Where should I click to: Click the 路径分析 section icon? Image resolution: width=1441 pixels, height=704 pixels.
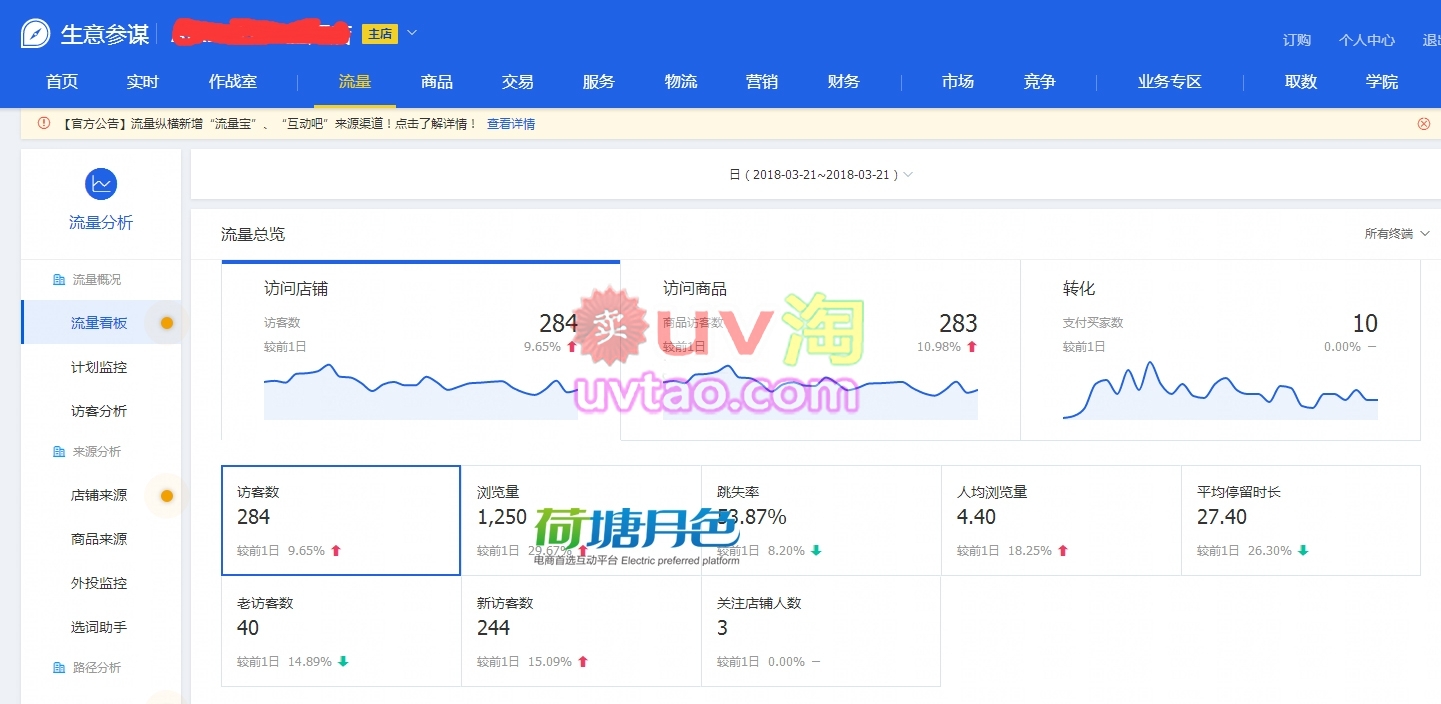click(x=59, y=668)
